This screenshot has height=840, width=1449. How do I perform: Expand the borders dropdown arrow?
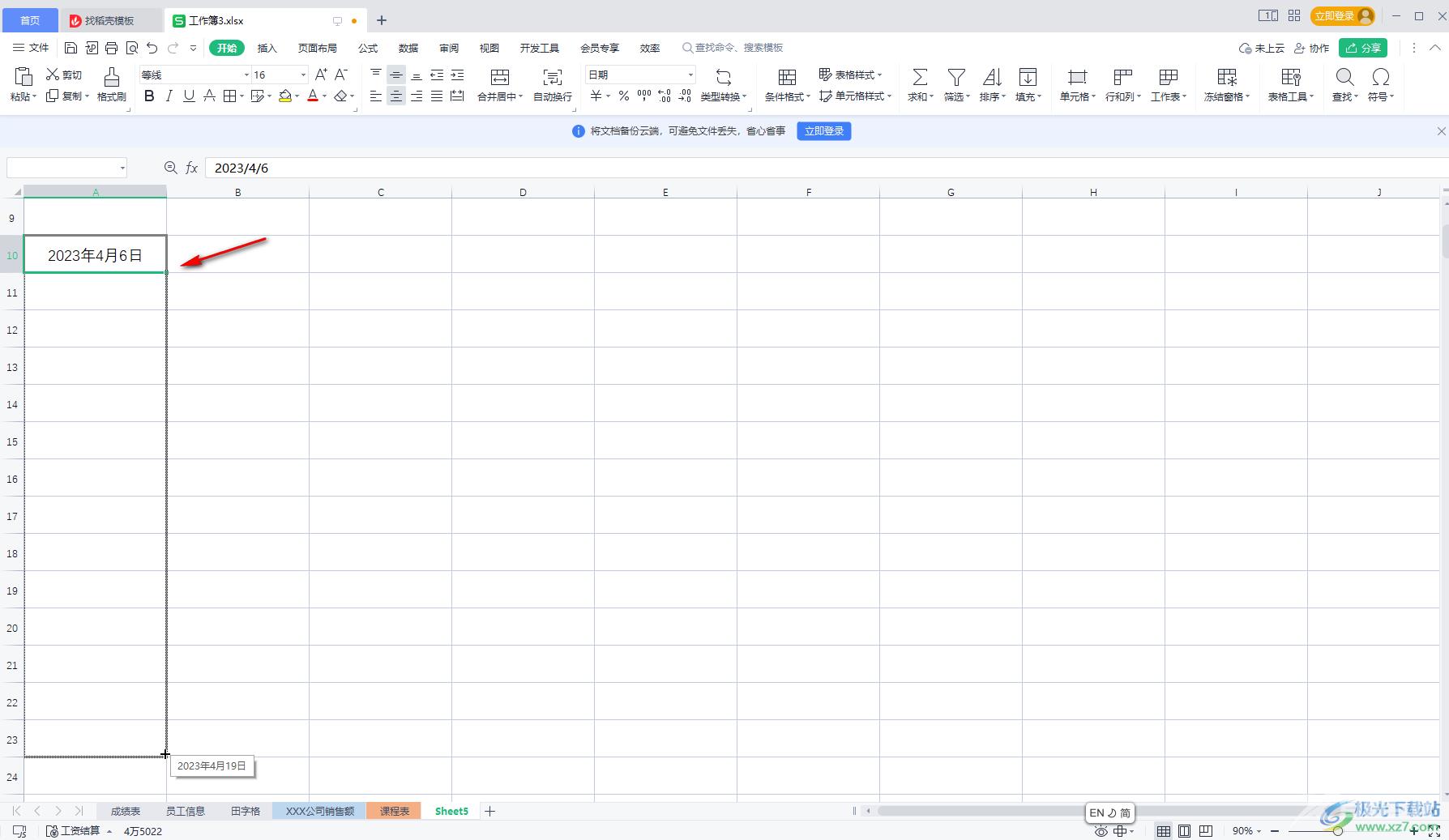click(x=241, y=96)
